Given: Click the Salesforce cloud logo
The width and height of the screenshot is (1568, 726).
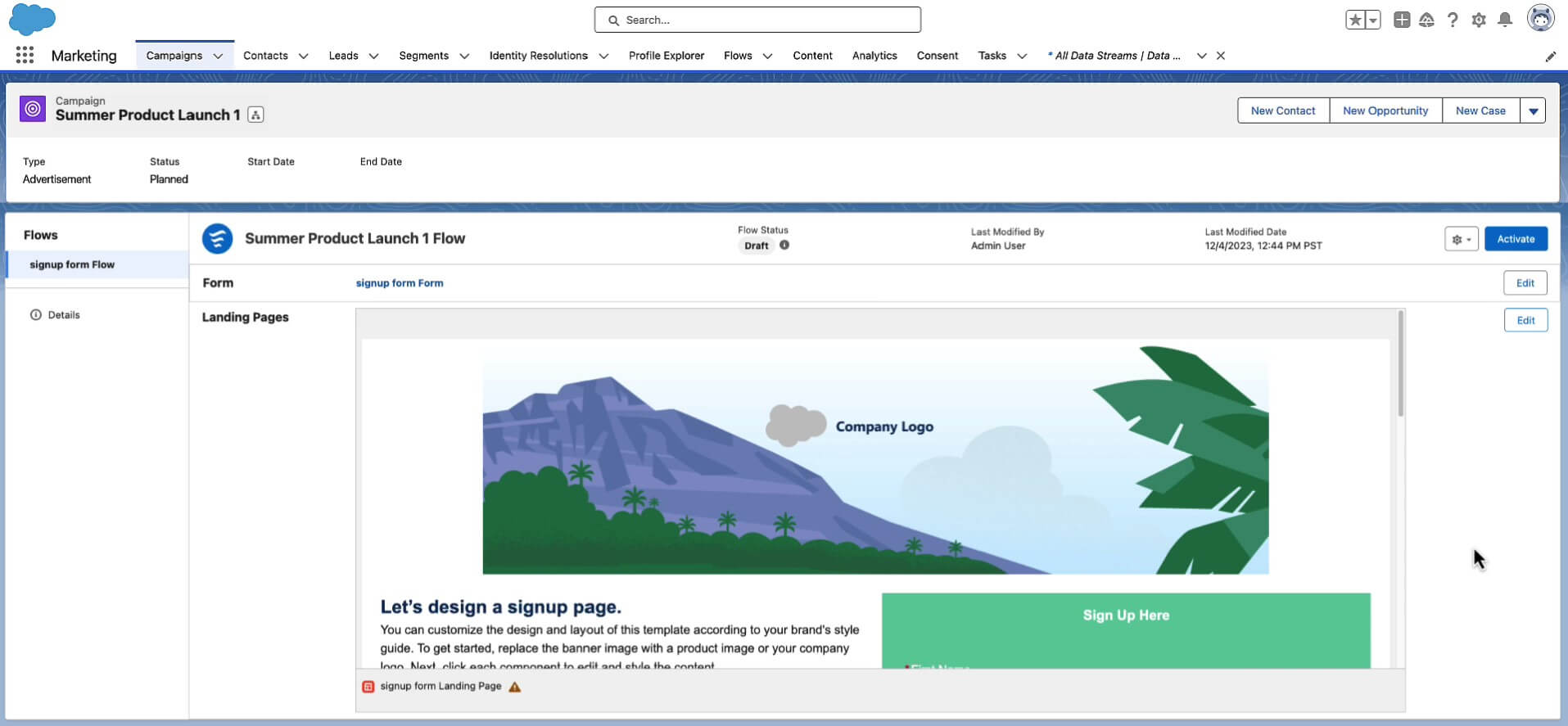Looking at the screenshot, I should 32,19.
